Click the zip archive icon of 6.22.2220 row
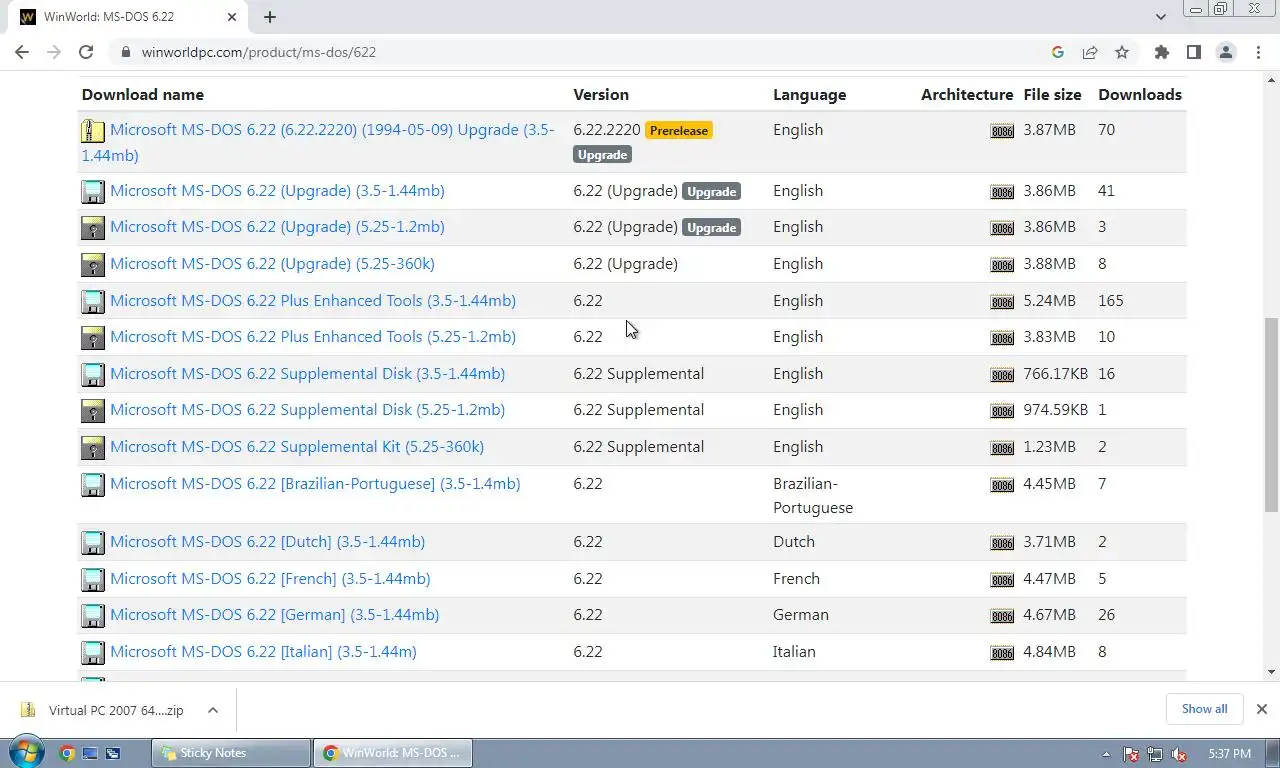 click(93, 130)
